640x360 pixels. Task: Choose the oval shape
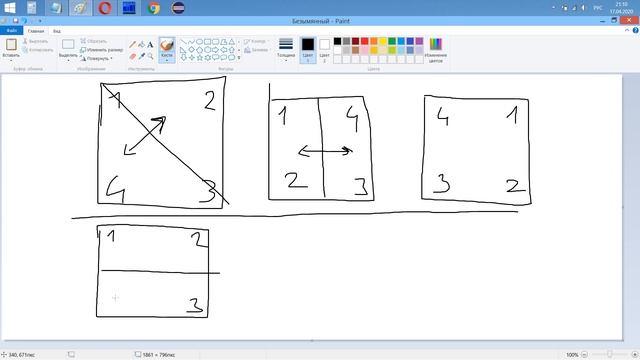pyautogui.click(x=200, y=42)
